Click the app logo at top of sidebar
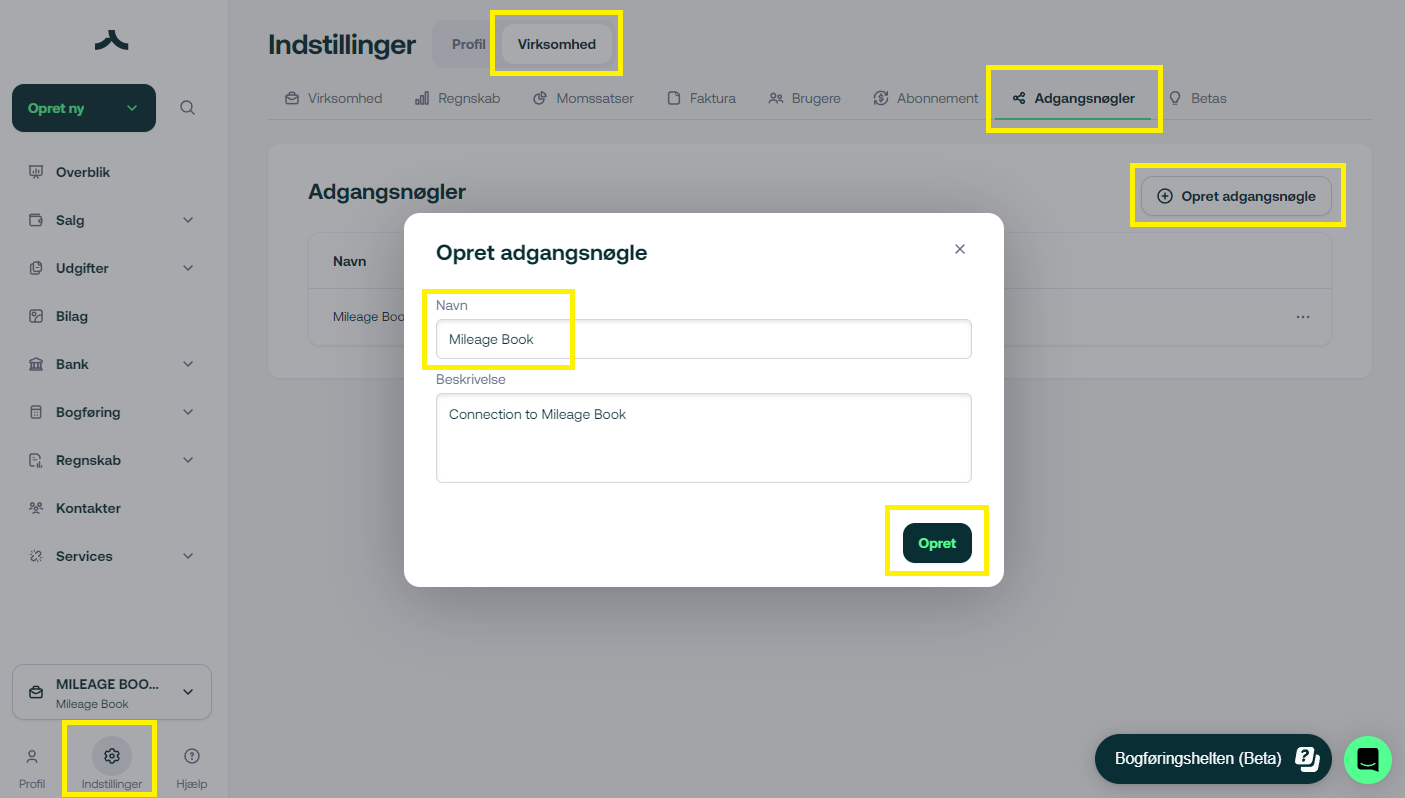Screen dimensions: 1405x798 click(112, 40)
